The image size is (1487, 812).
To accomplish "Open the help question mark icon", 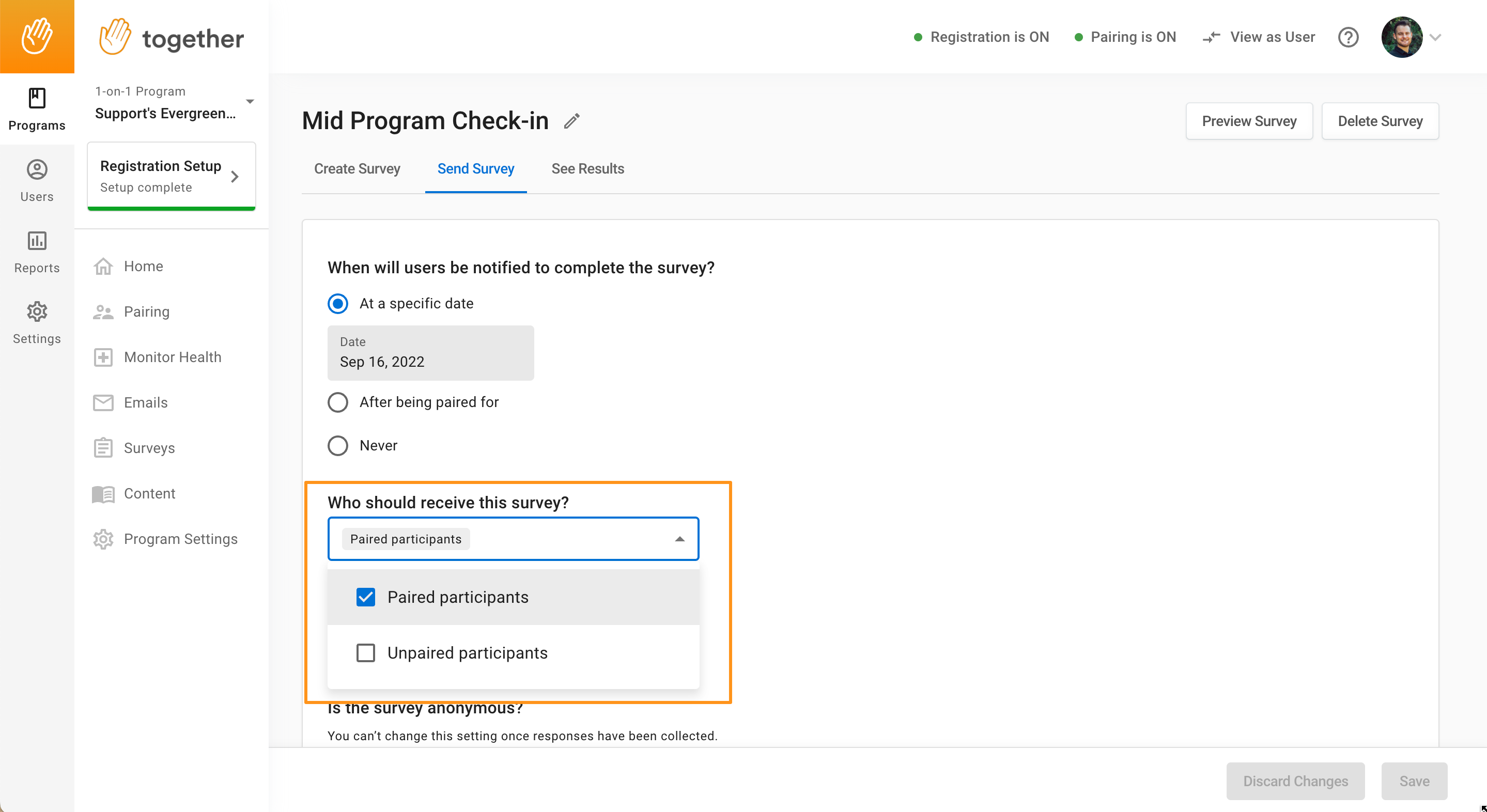I will click(x=1348, y=37).
